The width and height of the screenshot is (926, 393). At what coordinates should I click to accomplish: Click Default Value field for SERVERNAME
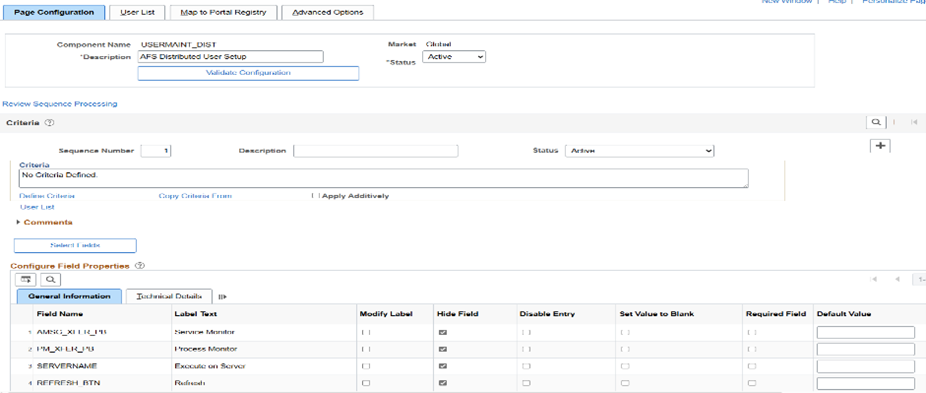(866, 366)
